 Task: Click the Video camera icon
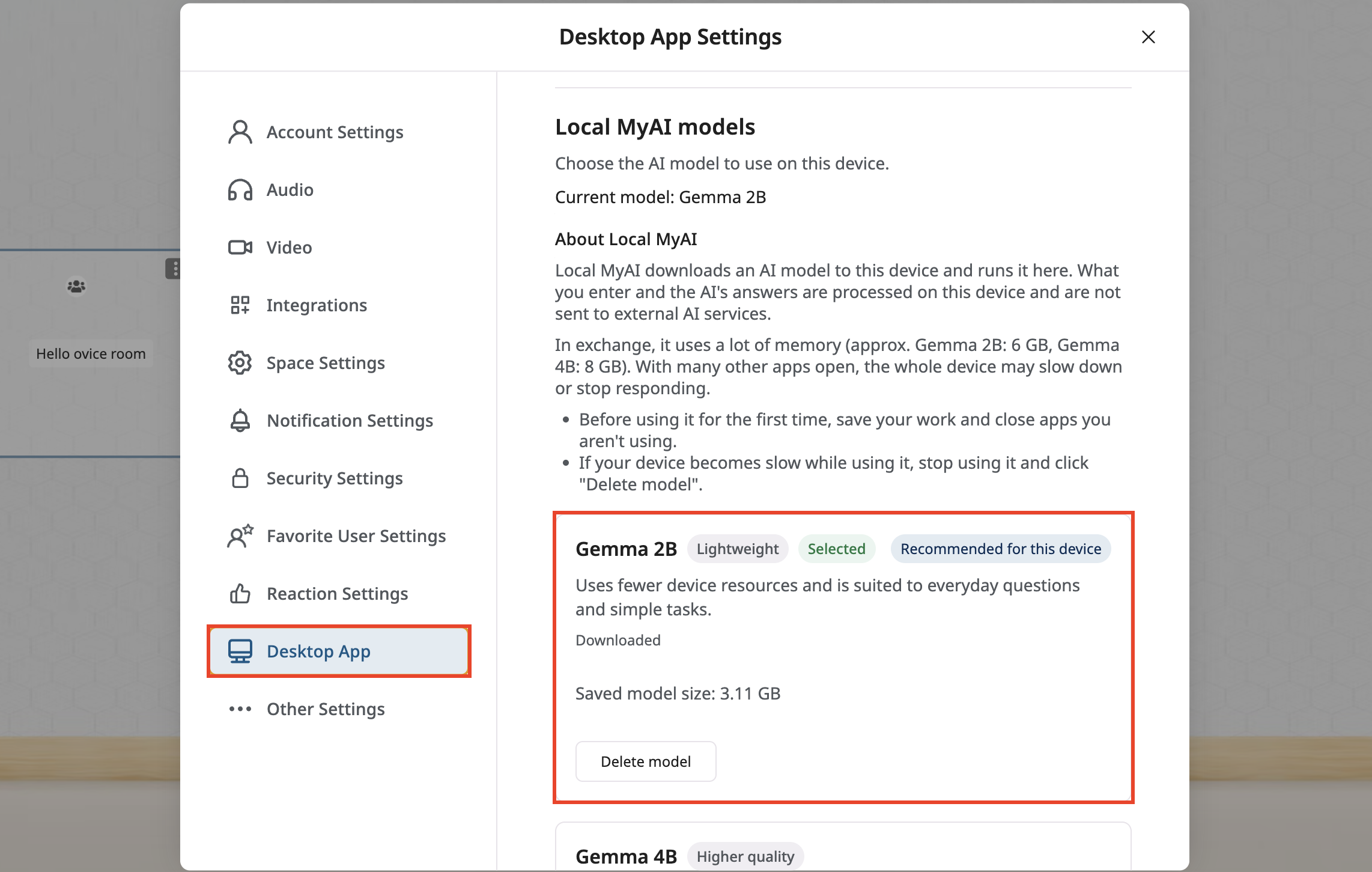[240, 248]
